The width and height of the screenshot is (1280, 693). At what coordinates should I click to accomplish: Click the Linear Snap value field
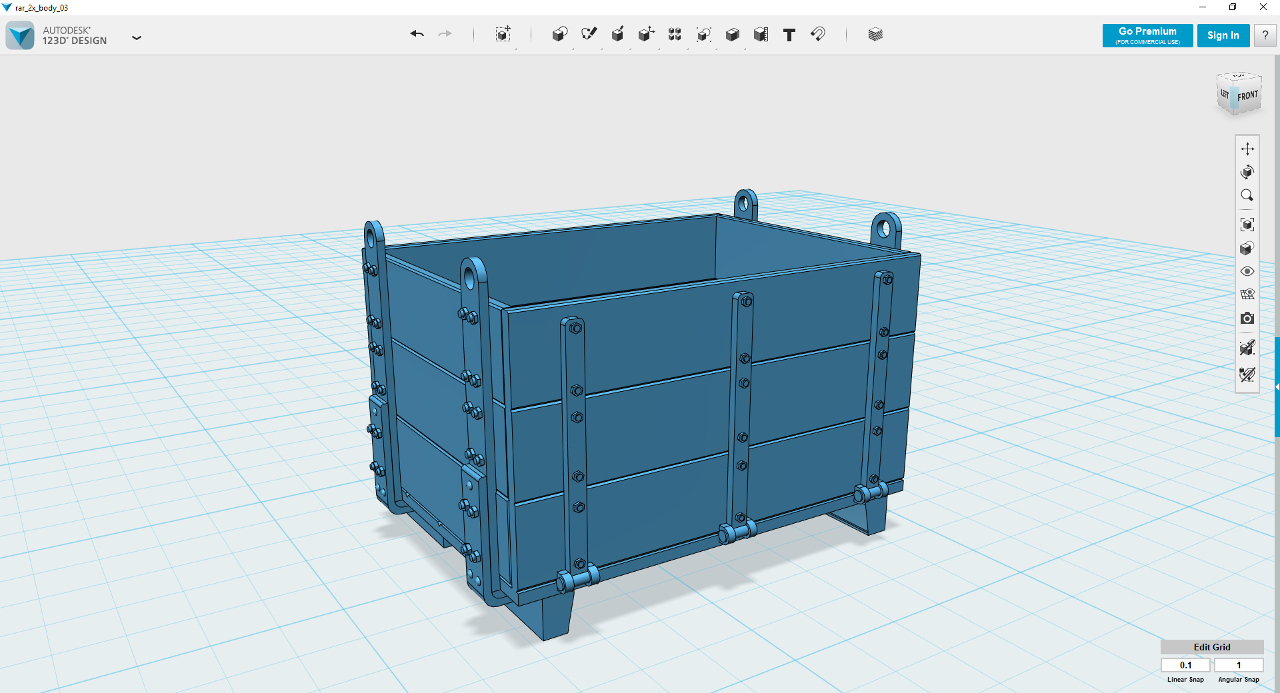click(x=1186, y=665)
